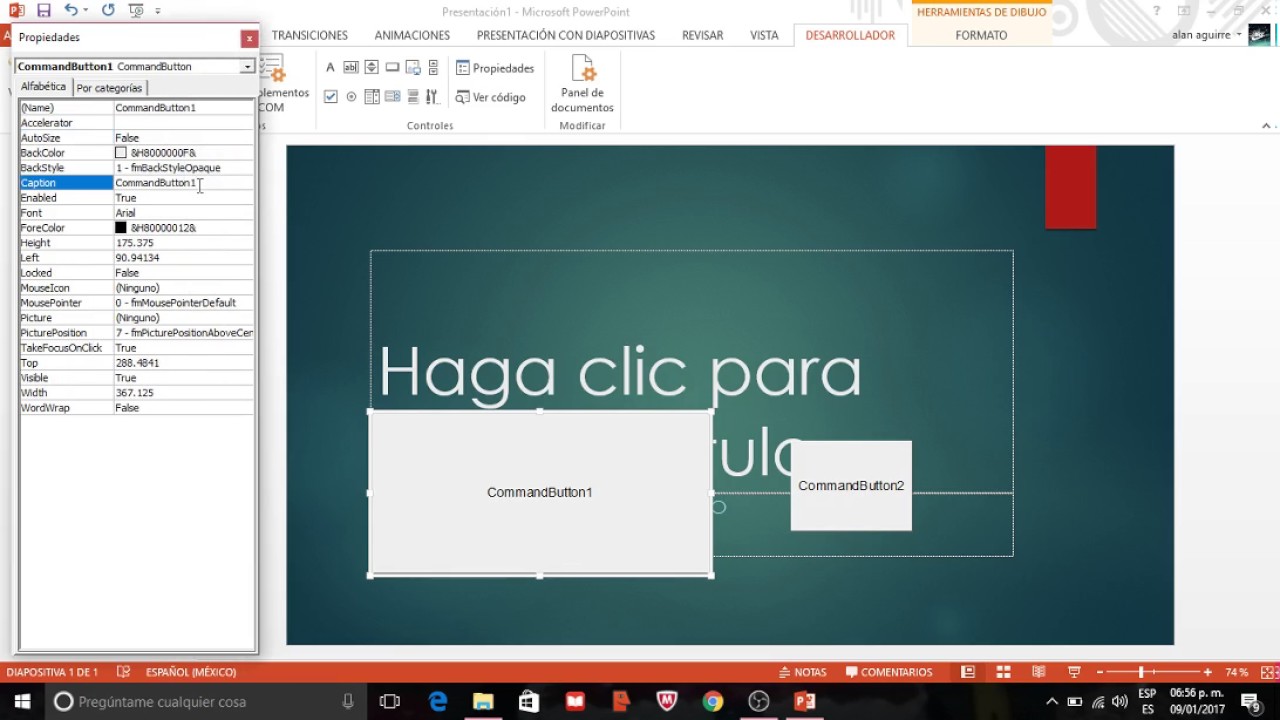Insert a Label control from the Controles group
Image resolution: width=1280 pixels, height=720 pixels.
pos(331,67)
